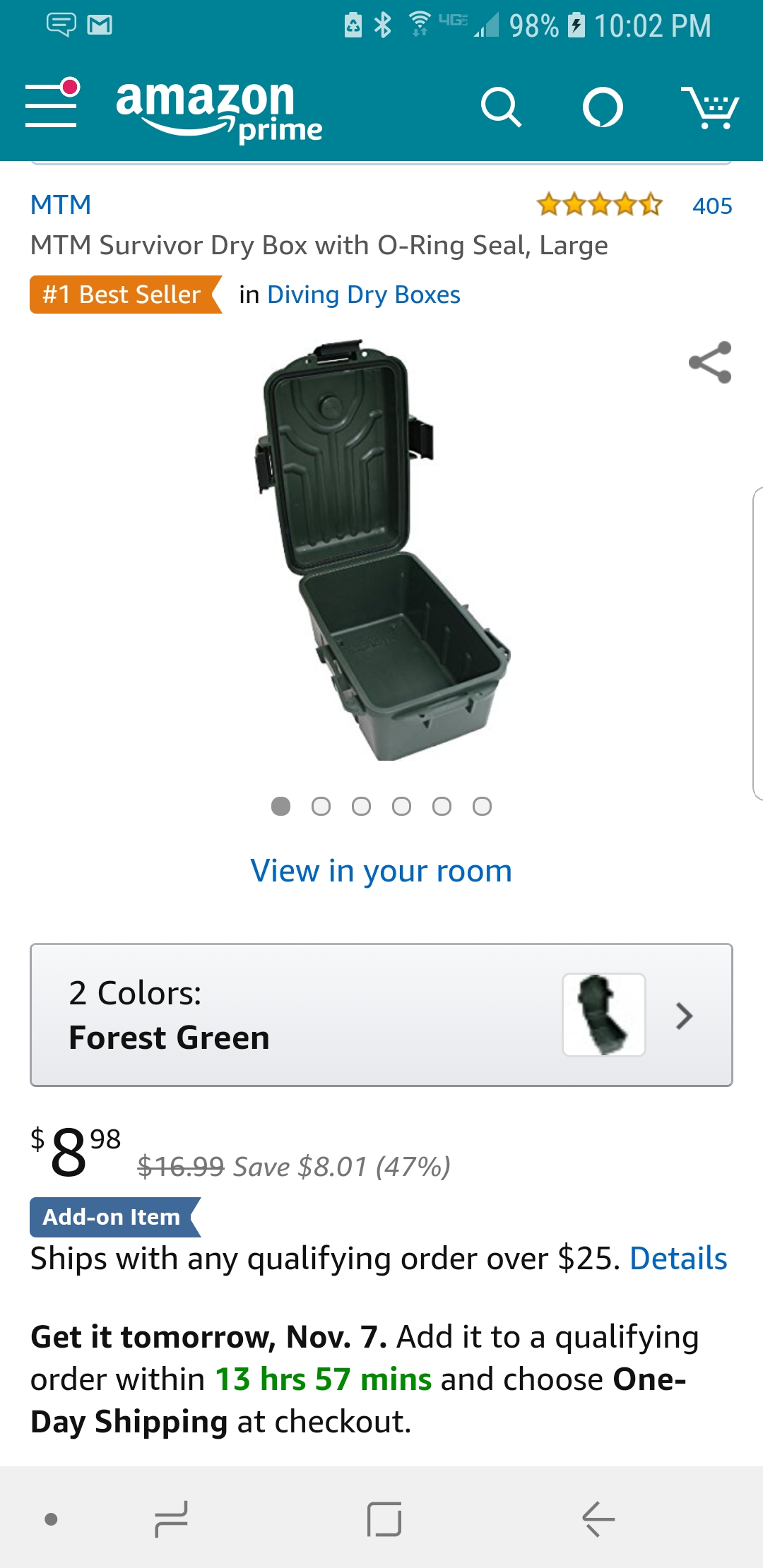Open Add-on Item Details link
Screen dimensions: 763x1568
pos(678,1258)
